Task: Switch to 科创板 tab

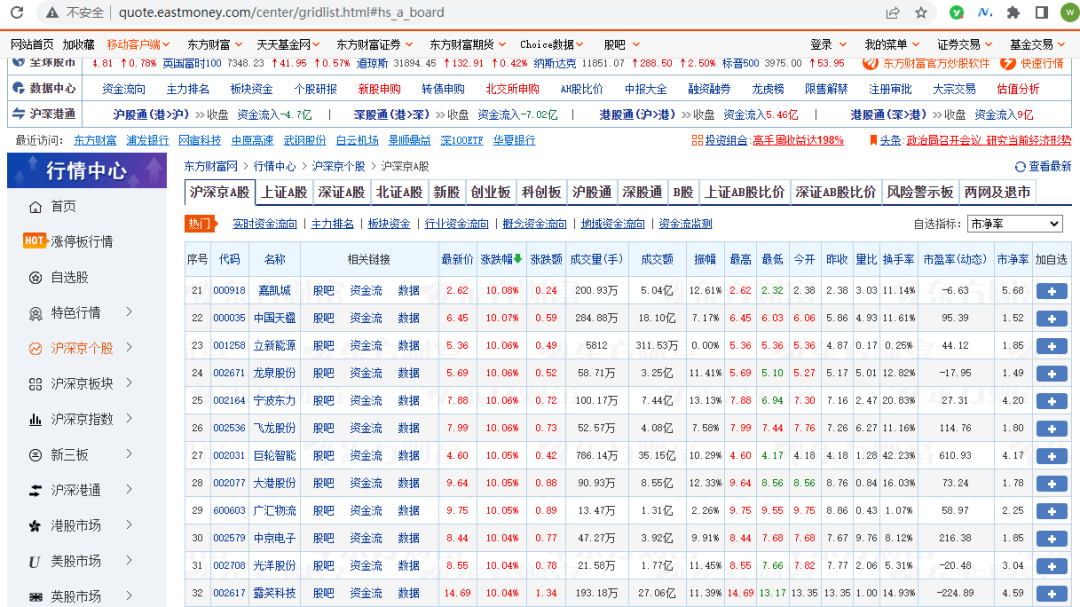Action: point(541,192)
